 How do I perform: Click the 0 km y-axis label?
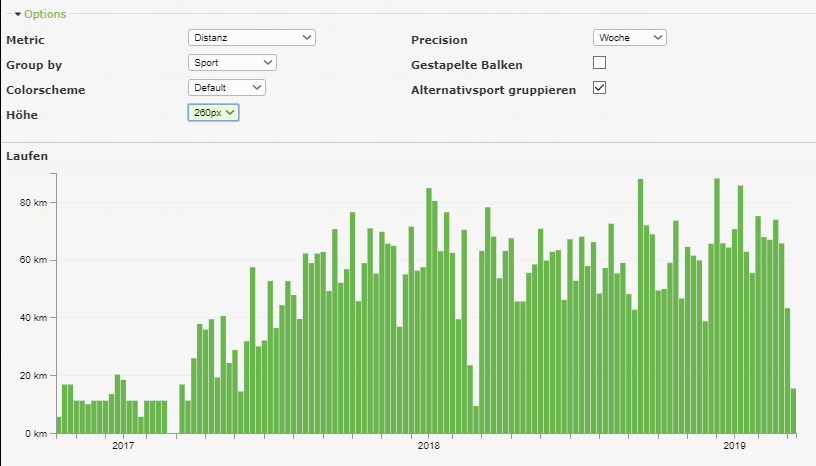point(37,434)
